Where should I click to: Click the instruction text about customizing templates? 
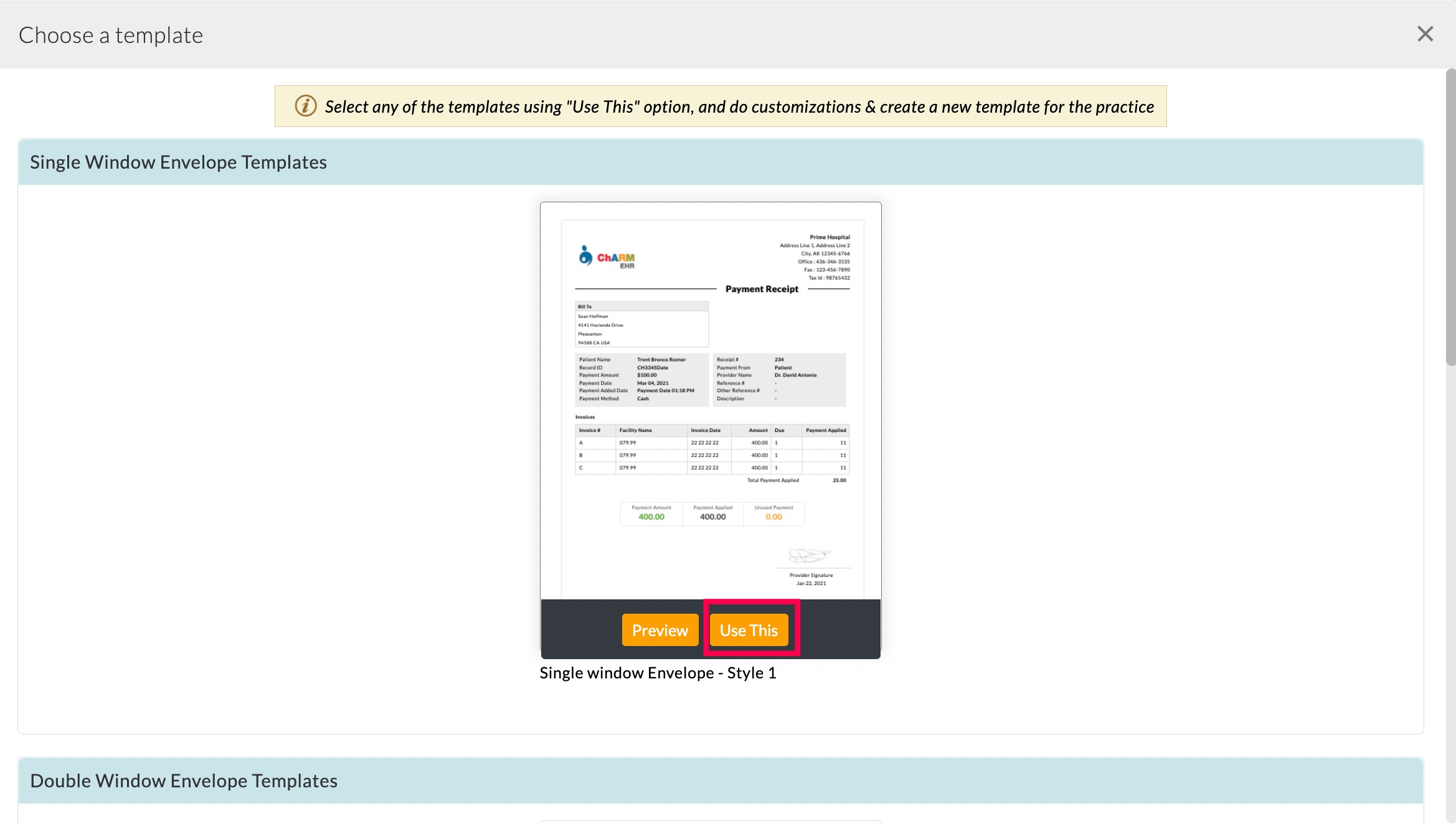click(739, 106)
